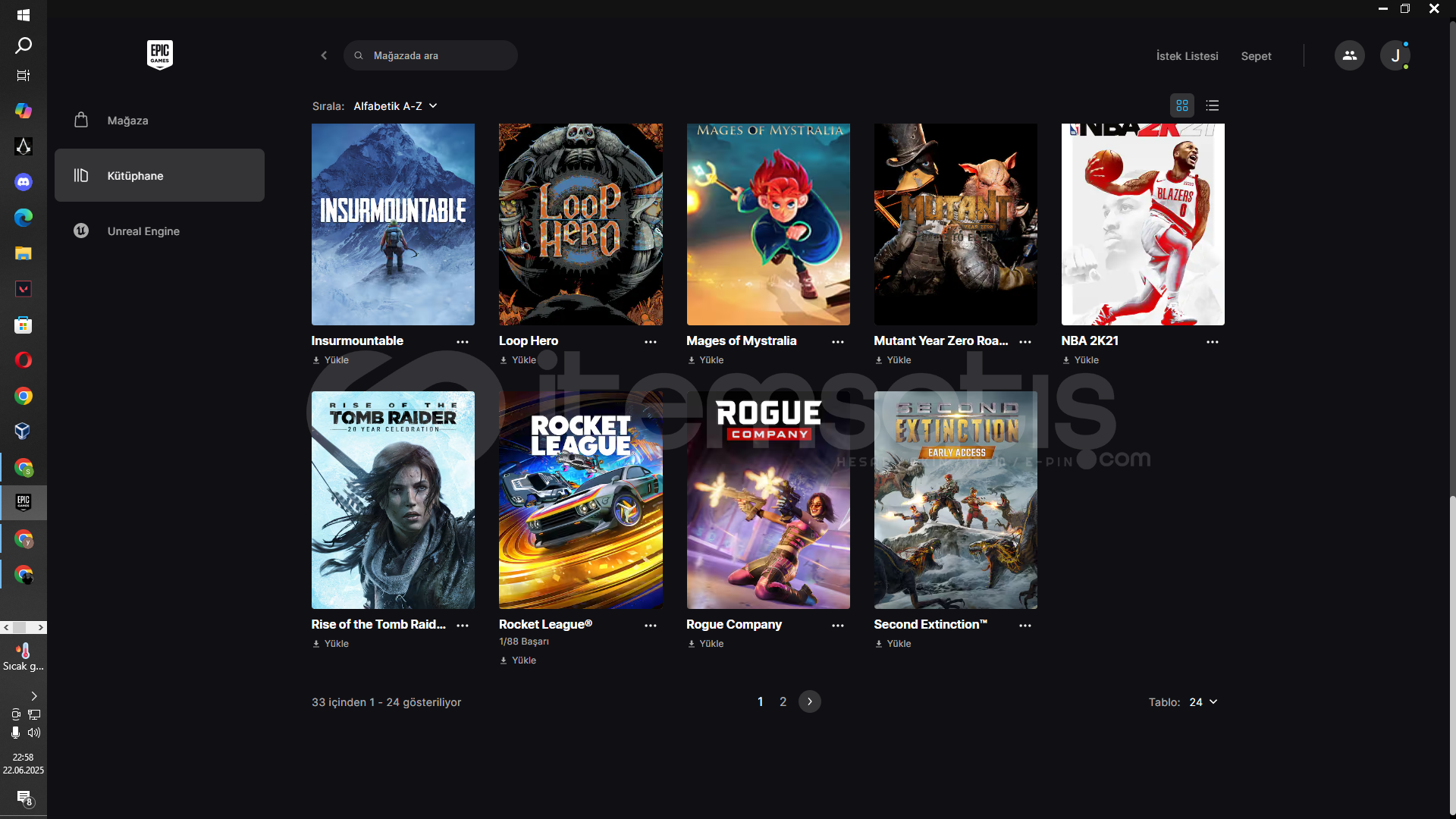Open options menu for Mutant Year Zero
This screenshot has width=1456, height=819.
pos(1025,342)
